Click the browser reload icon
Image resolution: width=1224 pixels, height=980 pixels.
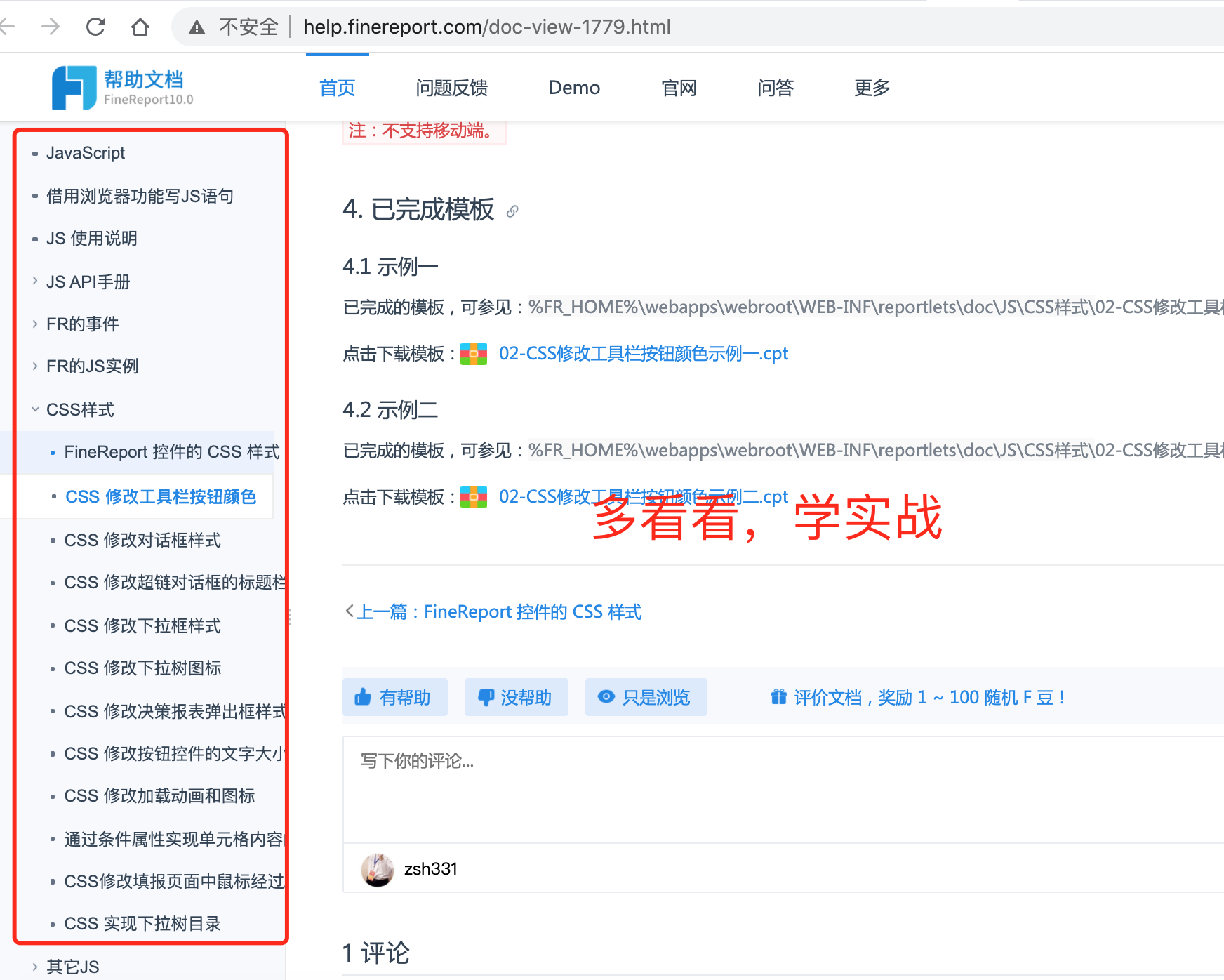pos(95,27)
